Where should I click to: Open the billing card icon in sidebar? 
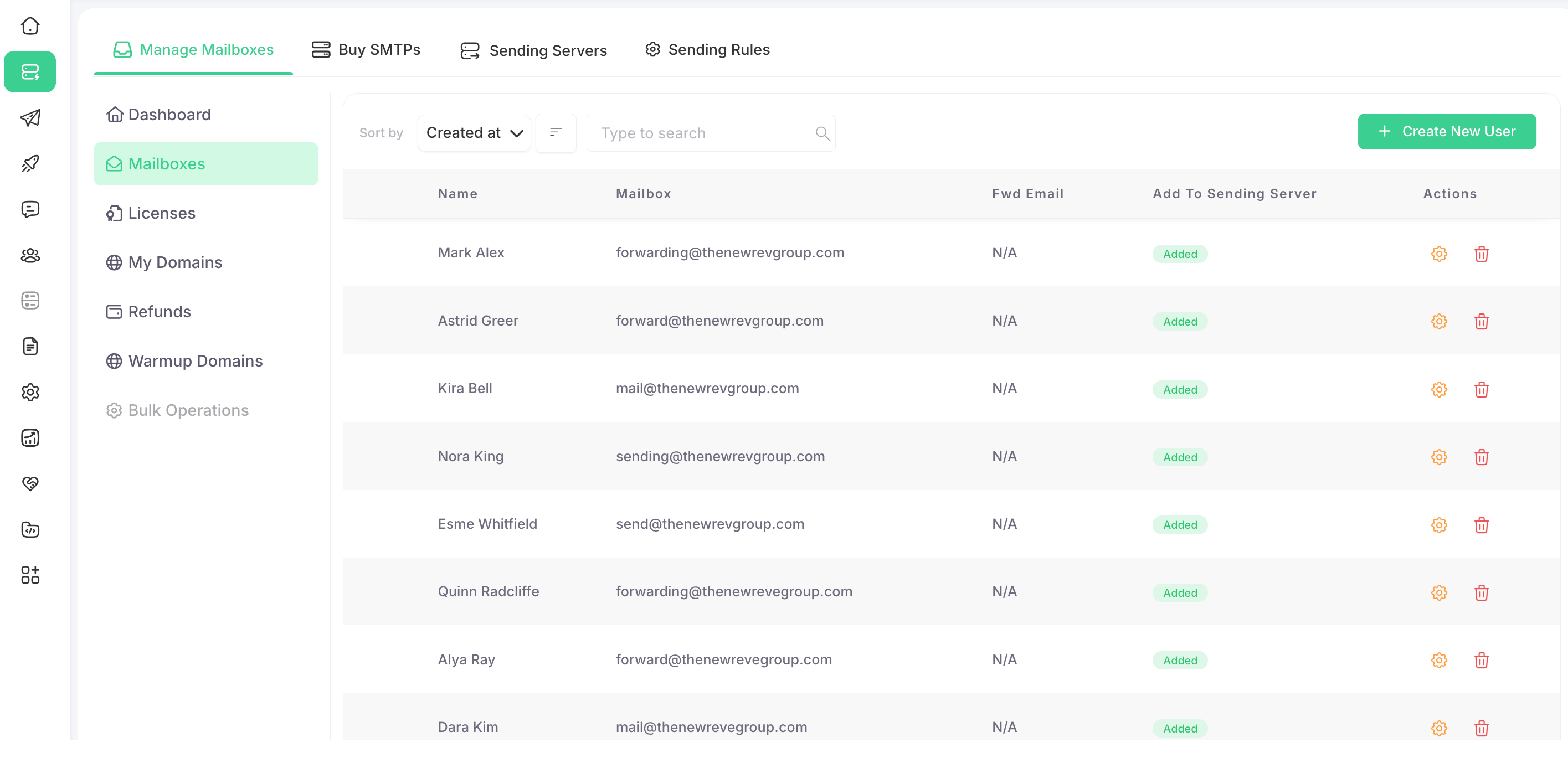pos(30,301)
